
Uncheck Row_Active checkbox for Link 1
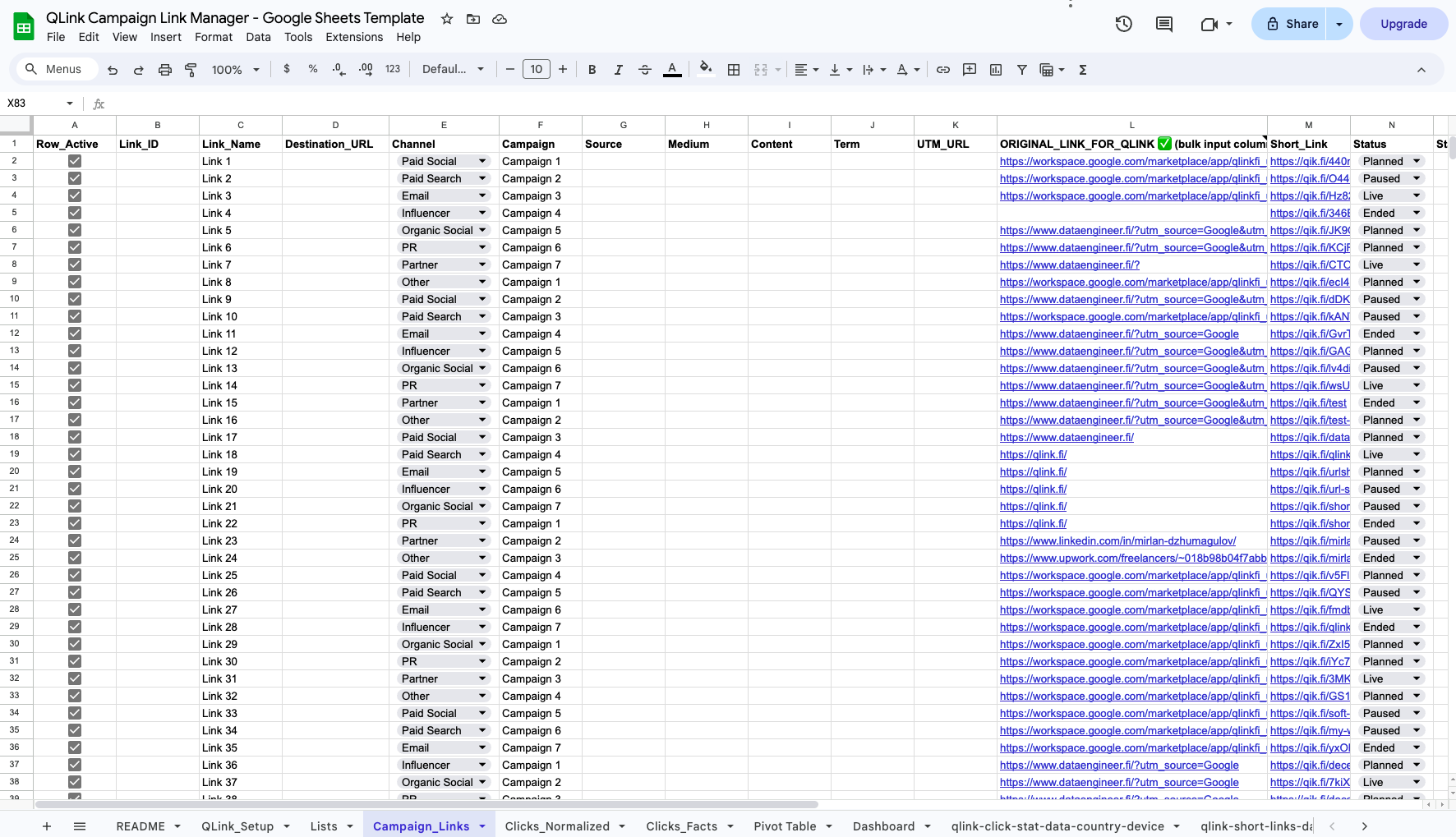[x=75, y=161]
